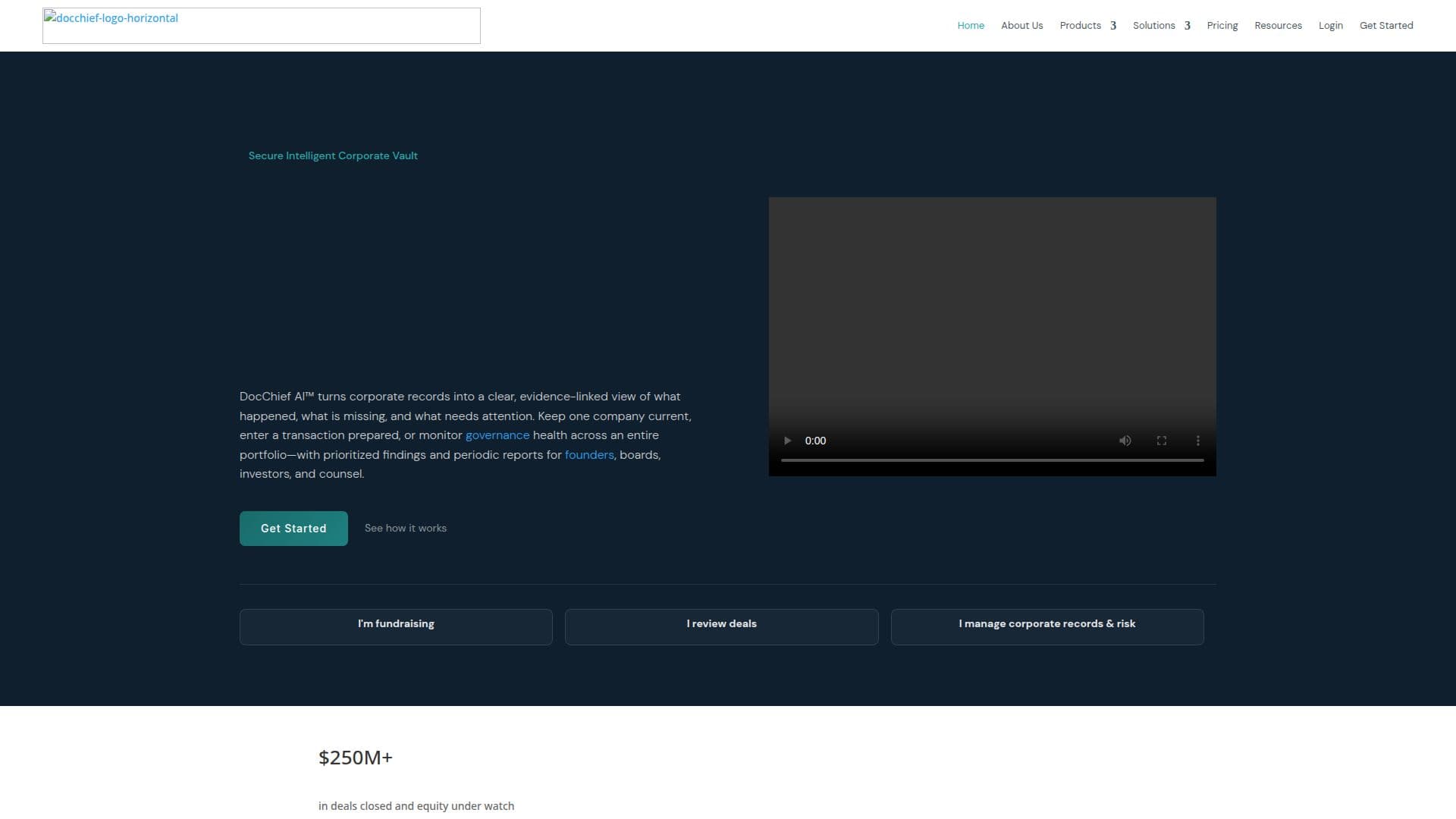The height and width of the screenshot is (819, 1456).
Task: Click the teal Get Started button
Action: pos(293,529)
